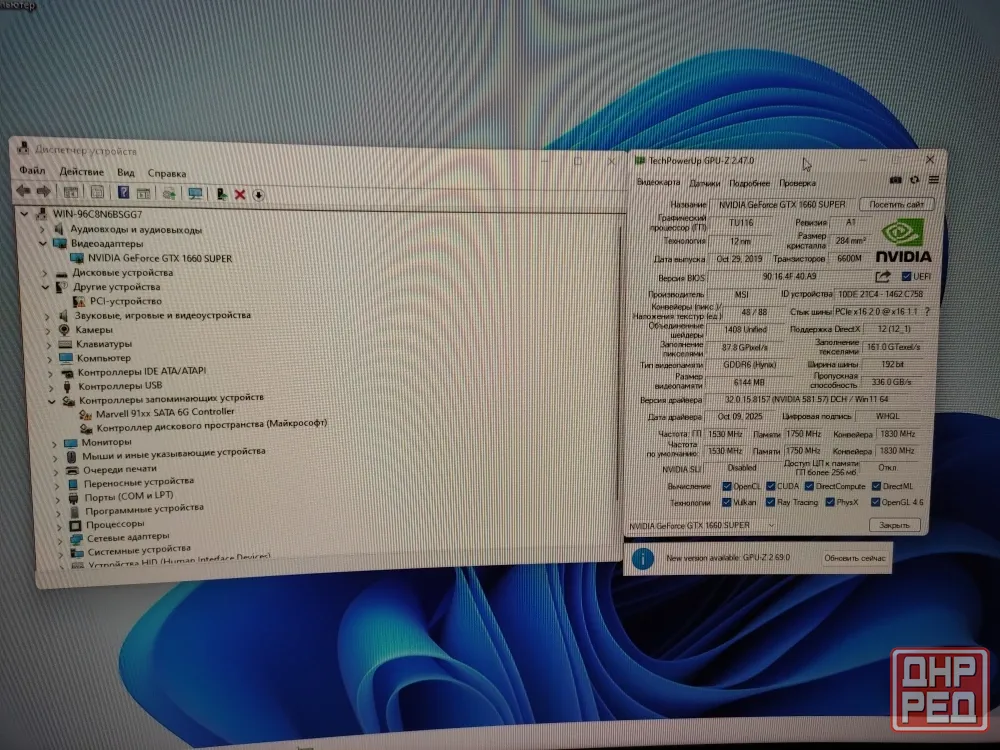Click the Обновить сейчас button
Viewport: 1000px width, 750px height.
coord(854,558)
